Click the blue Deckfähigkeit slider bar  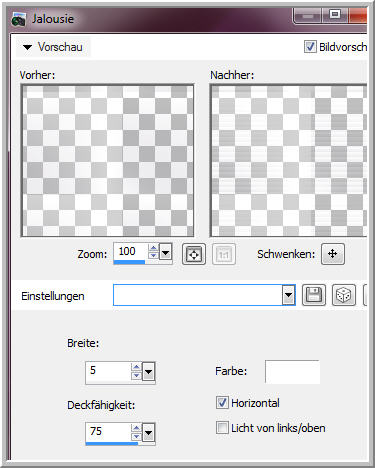(x=112, y=443)
